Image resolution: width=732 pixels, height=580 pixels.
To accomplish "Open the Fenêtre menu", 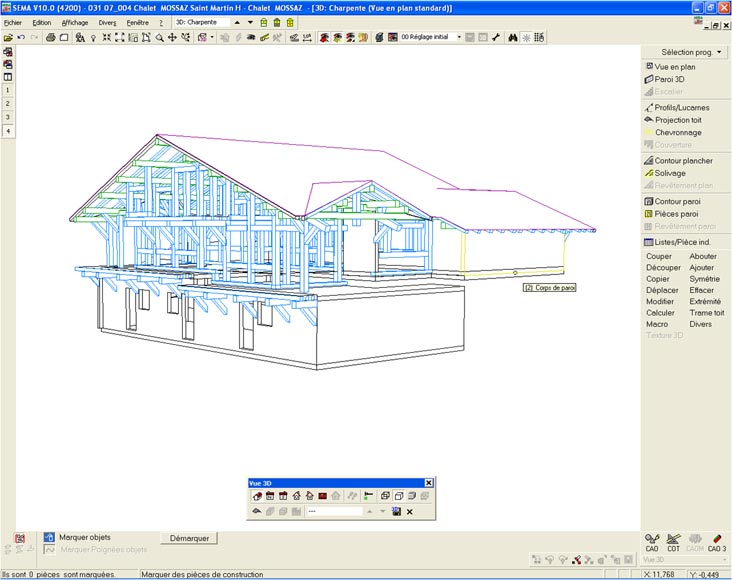I will [x=137, y=22].
